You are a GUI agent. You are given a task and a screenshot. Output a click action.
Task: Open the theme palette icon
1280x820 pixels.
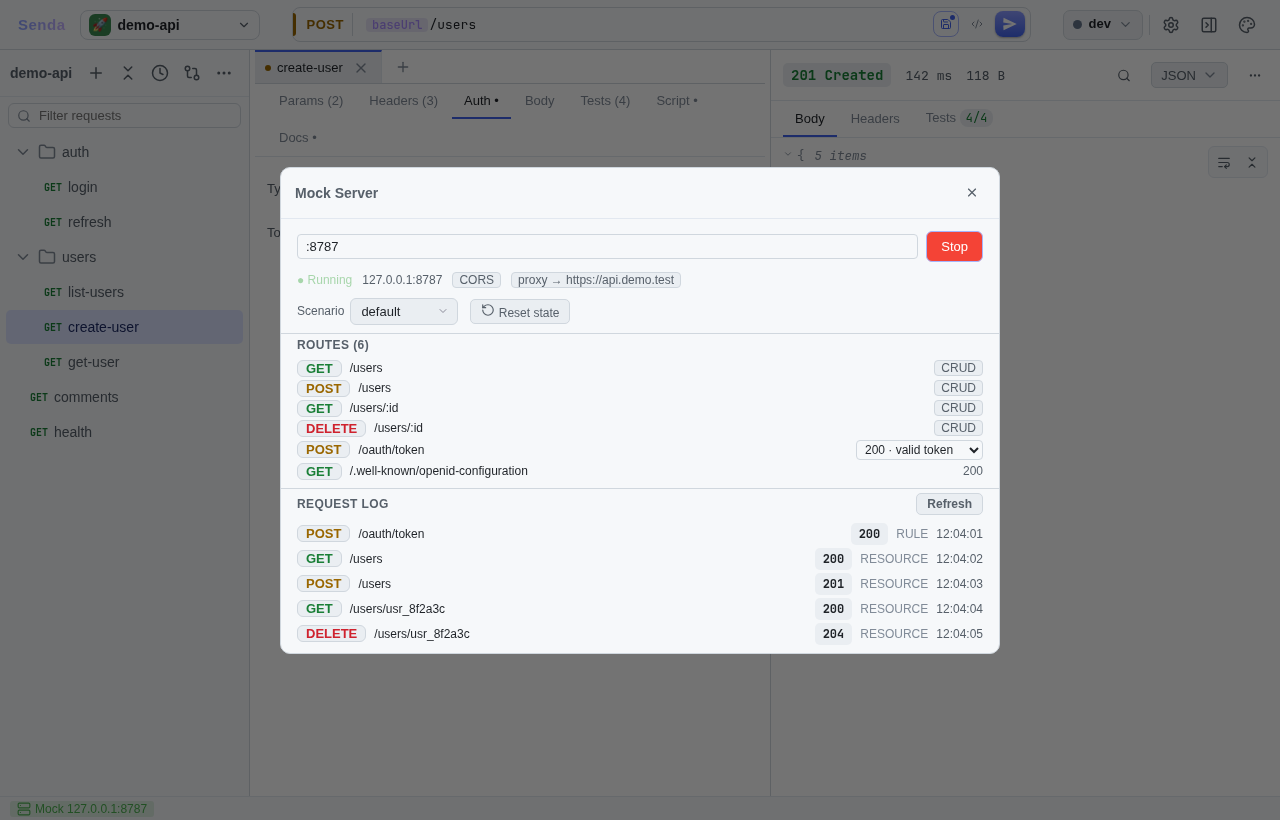[x=1247, y=25]
